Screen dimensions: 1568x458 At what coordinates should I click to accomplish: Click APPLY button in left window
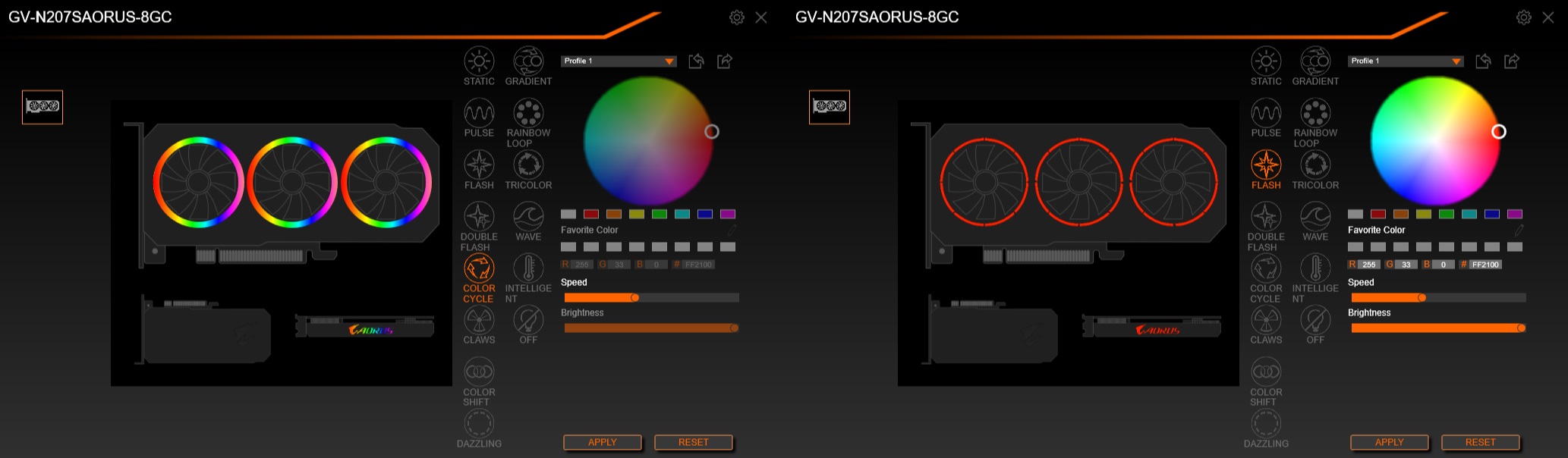coord(603,442)
